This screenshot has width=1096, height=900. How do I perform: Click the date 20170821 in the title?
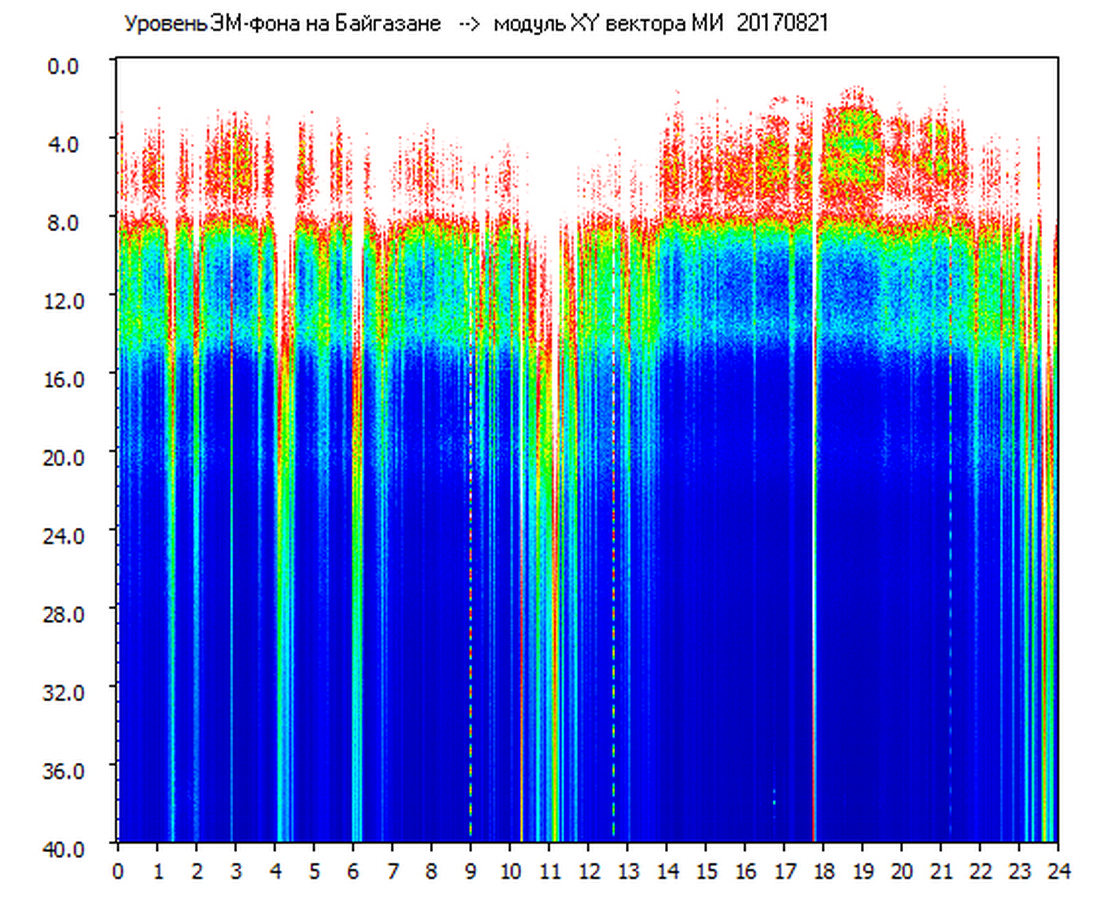click(x=781, y=24)
